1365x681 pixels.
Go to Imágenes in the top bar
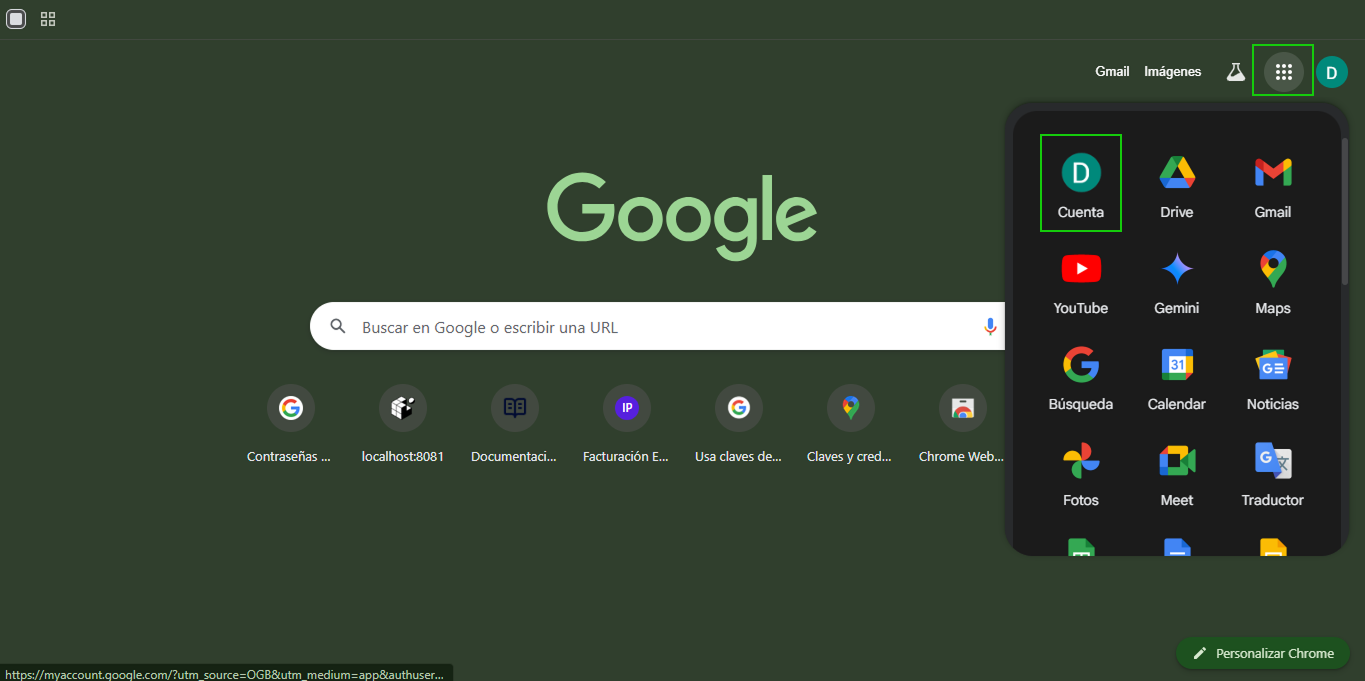tap(1172, 71)
